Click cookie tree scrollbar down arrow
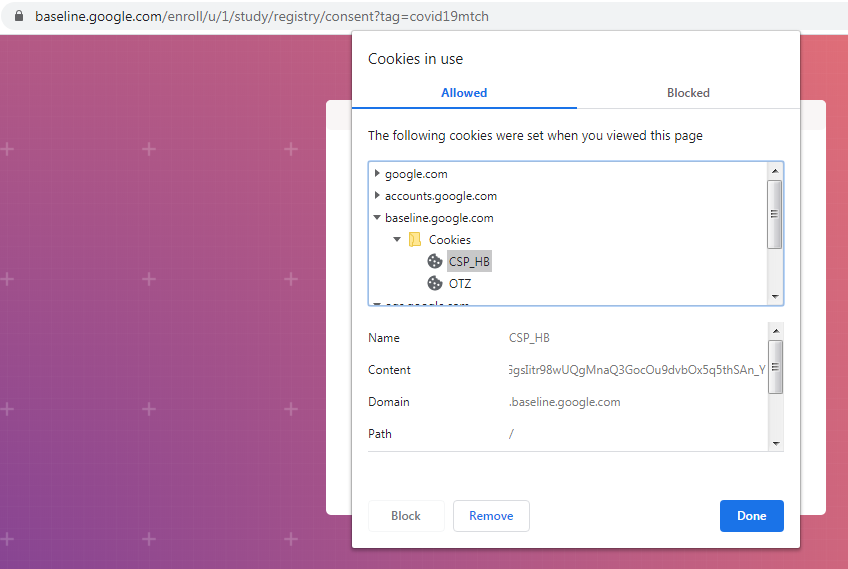 774,297
